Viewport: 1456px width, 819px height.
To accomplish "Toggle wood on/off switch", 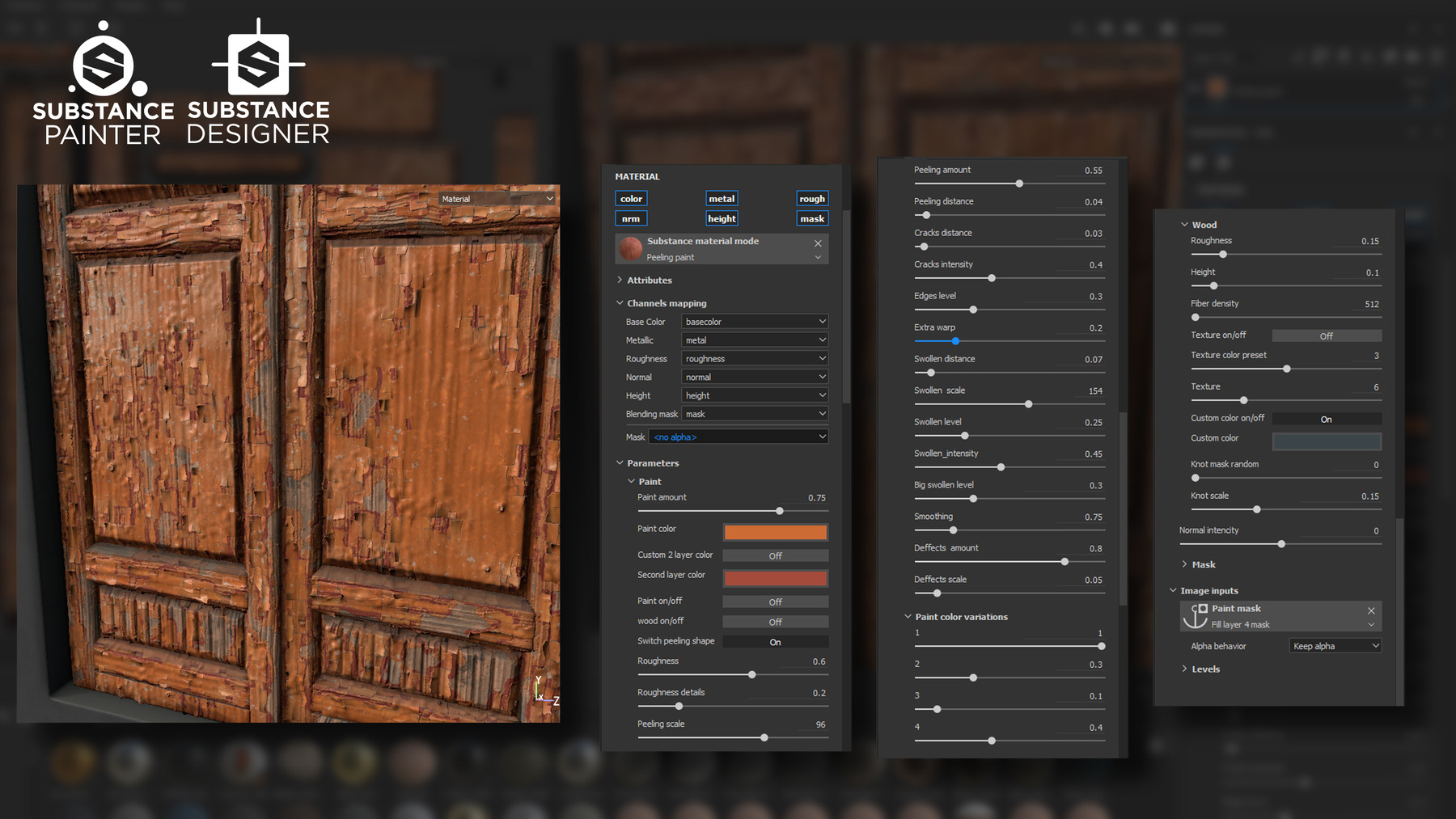I will point(775,622).
